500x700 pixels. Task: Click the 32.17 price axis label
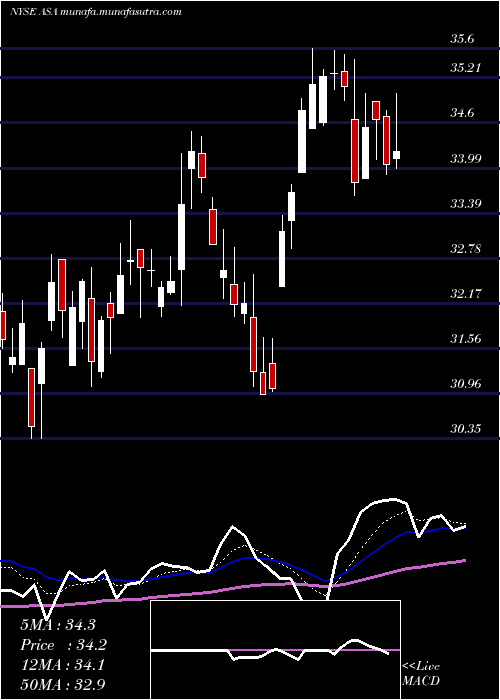465,293
